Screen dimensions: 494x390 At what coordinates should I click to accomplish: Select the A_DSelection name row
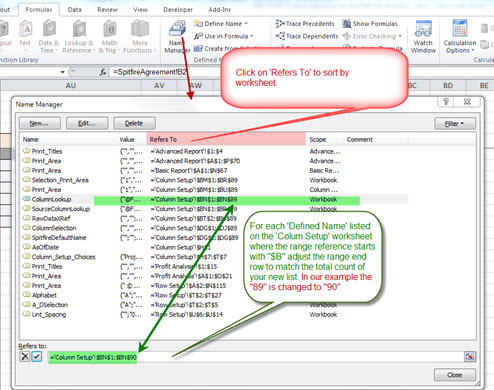[x=213, y=305]
